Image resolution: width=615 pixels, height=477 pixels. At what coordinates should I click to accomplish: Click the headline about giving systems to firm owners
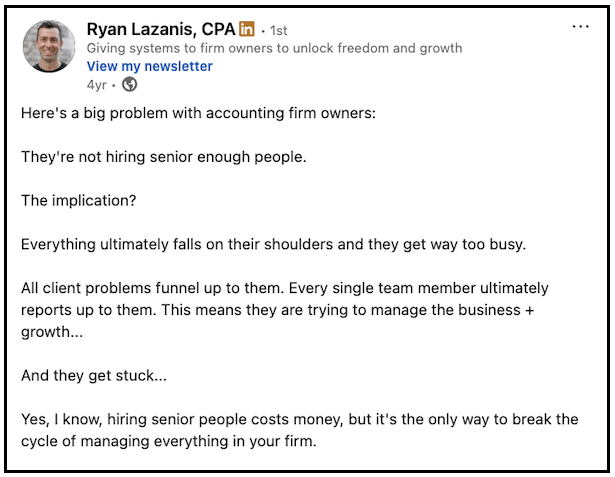[x=274, y=48]
